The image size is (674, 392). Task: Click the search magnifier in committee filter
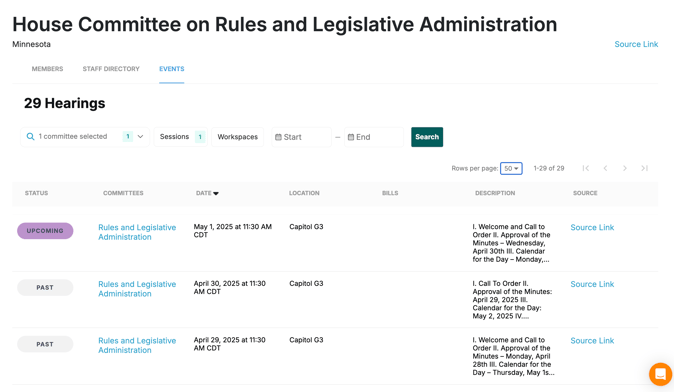(x=30, y=137)
